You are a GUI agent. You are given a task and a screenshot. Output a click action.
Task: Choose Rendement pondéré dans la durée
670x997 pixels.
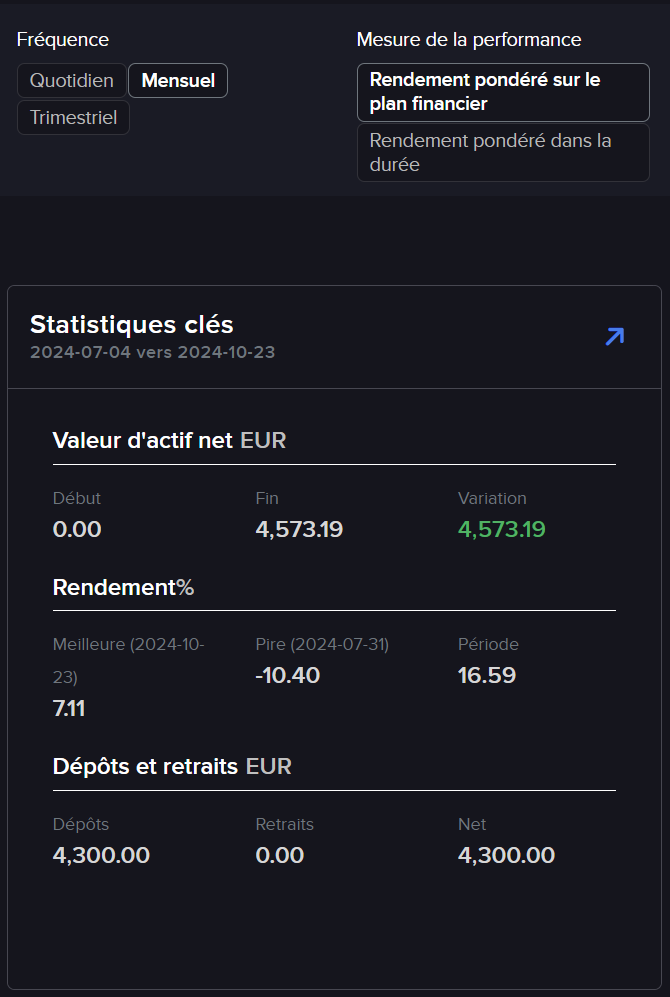503,153
